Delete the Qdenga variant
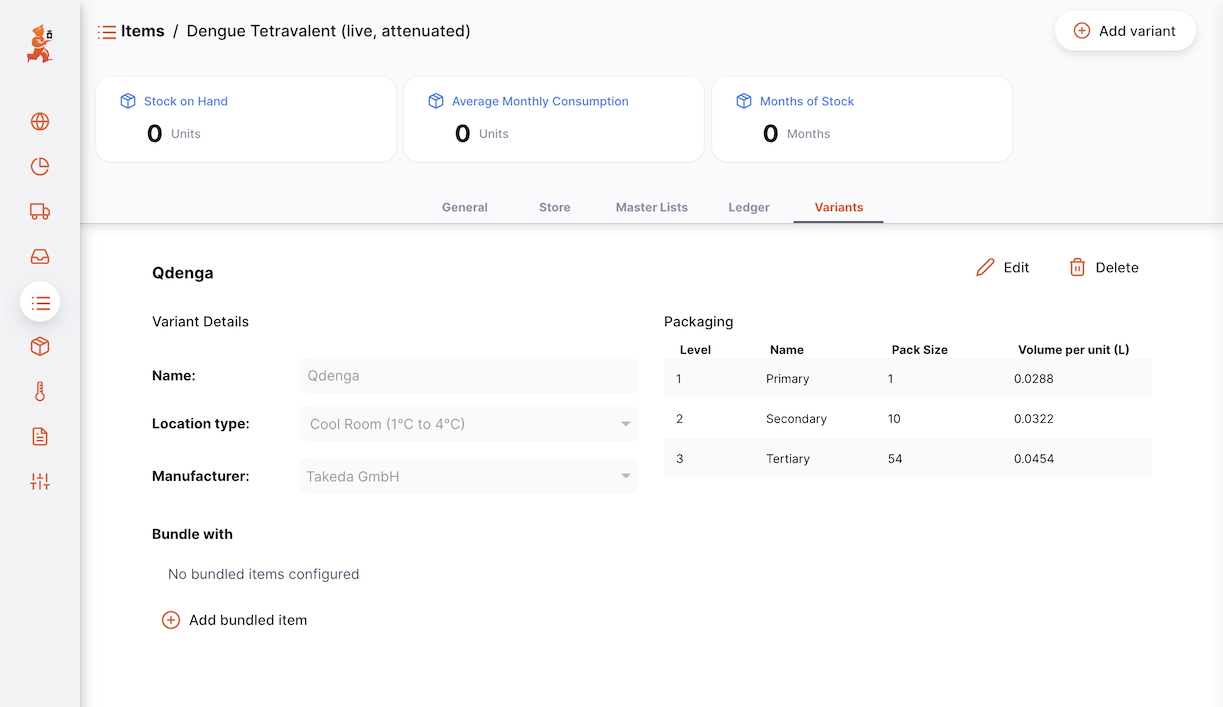The width and height of the screenshot is (1223, 707). [1104, 267]
